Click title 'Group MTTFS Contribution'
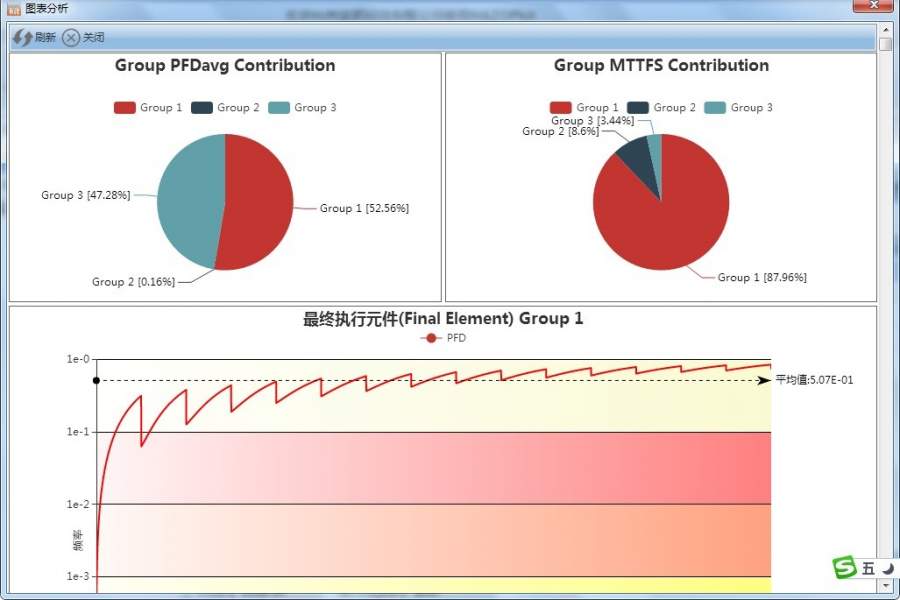 [x=661, y=65]
